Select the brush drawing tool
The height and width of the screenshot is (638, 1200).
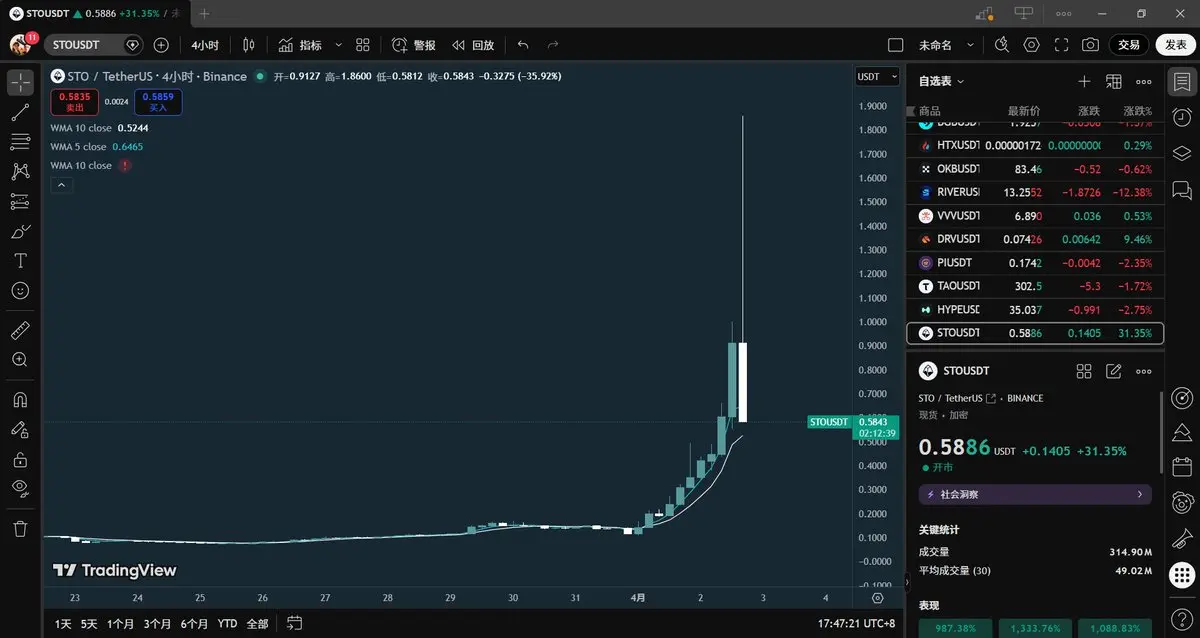click(20, 231)
